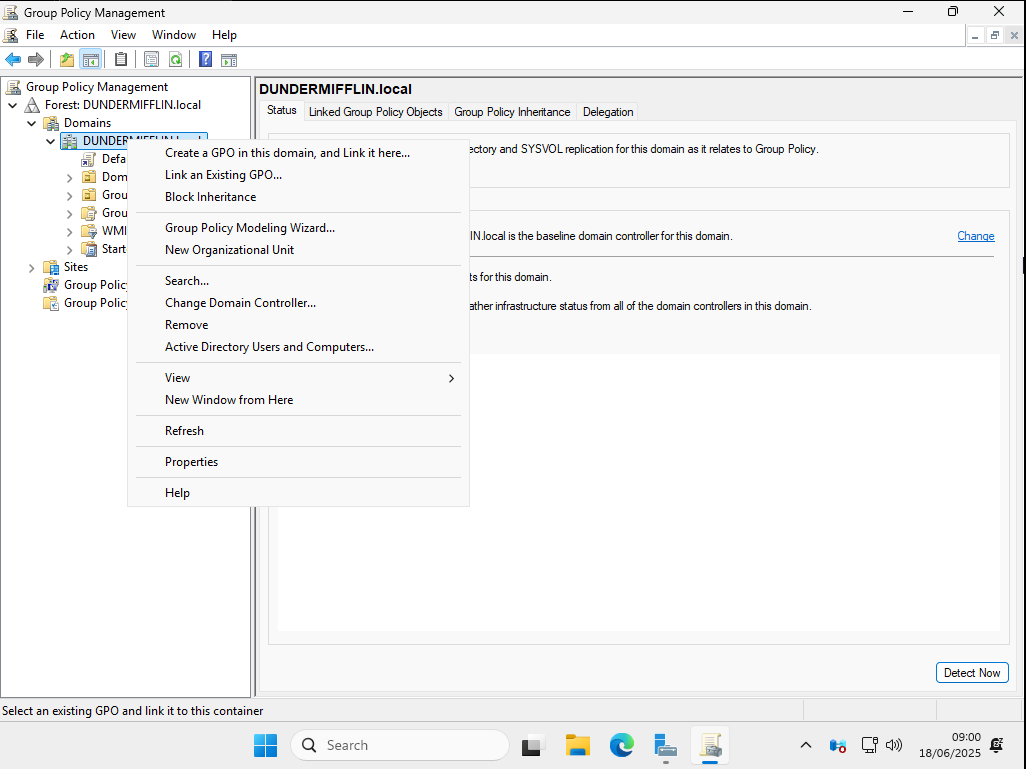The image size is (1026, 769).
Task: Select the Group Policy Management root node icon
Action: point(13,87)
